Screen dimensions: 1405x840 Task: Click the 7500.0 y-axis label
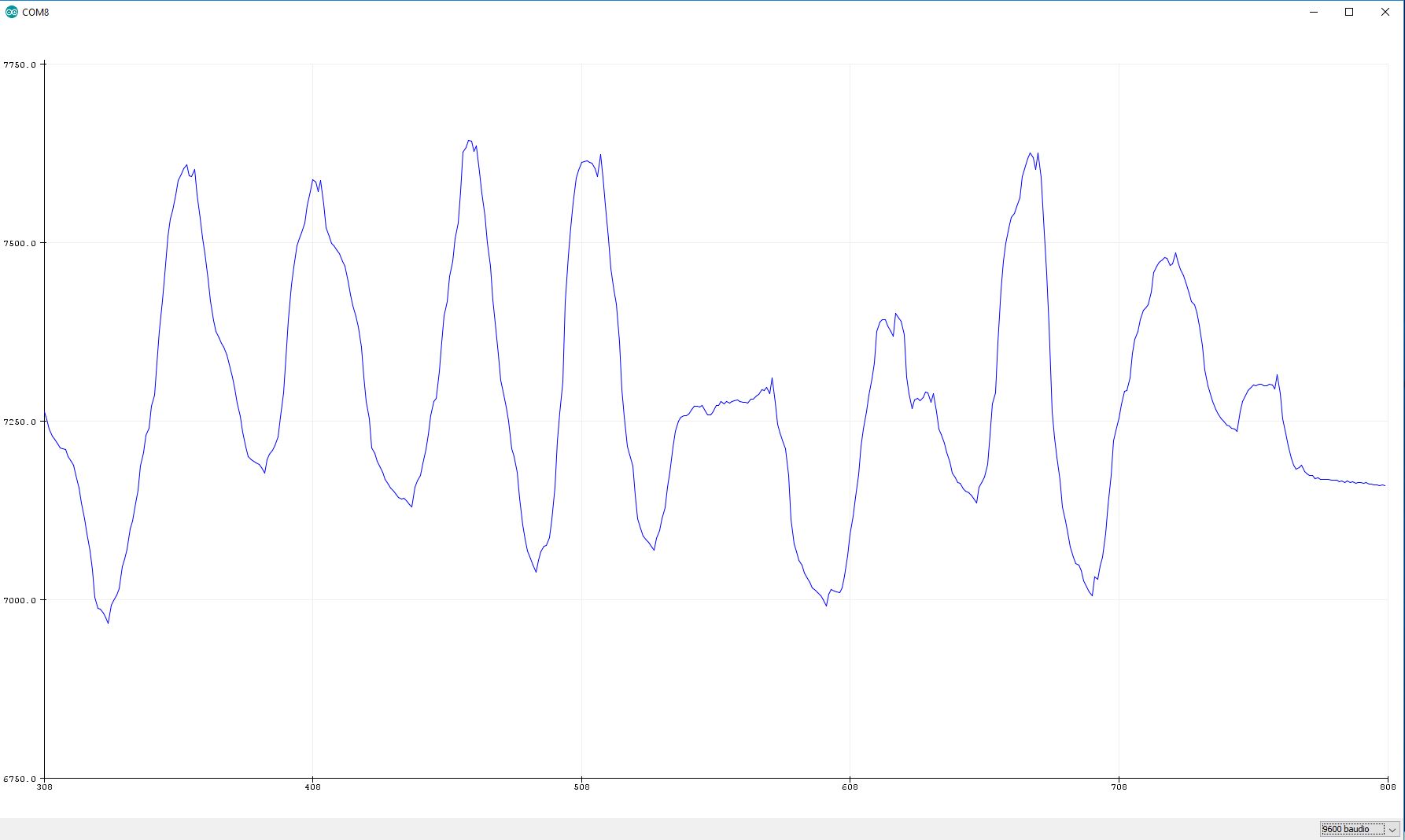click(x=20, y=243)
